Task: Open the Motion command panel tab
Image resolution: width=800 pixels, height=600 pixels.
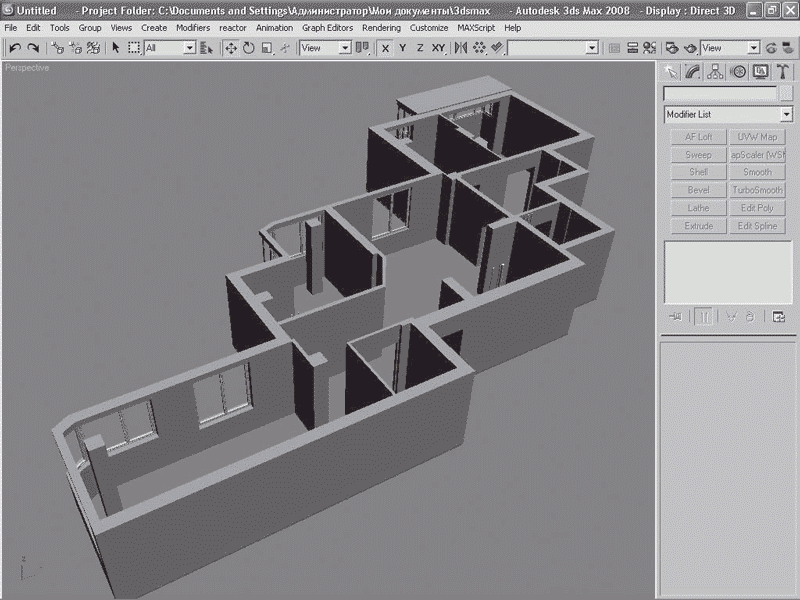Action: (739, 71)
